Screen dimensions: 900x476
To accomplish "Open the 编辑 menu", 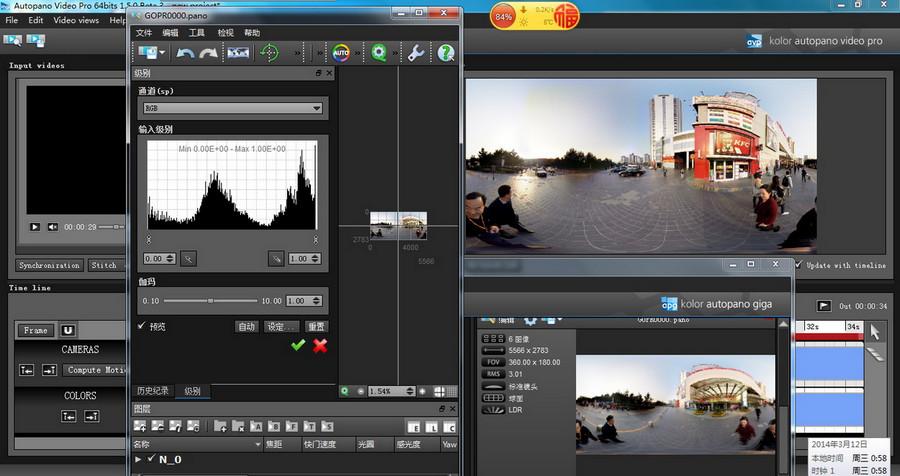I will click(170, 33).
